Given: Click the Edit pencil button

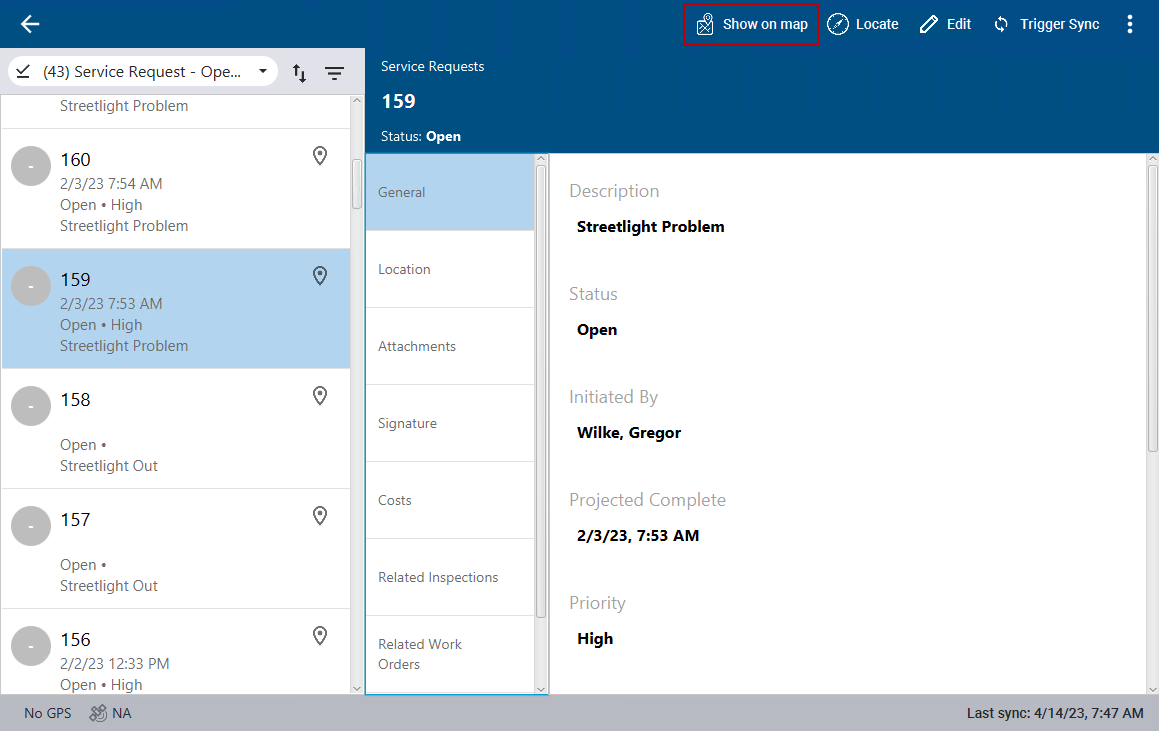Looking at the screenshot, I should 945,24.
